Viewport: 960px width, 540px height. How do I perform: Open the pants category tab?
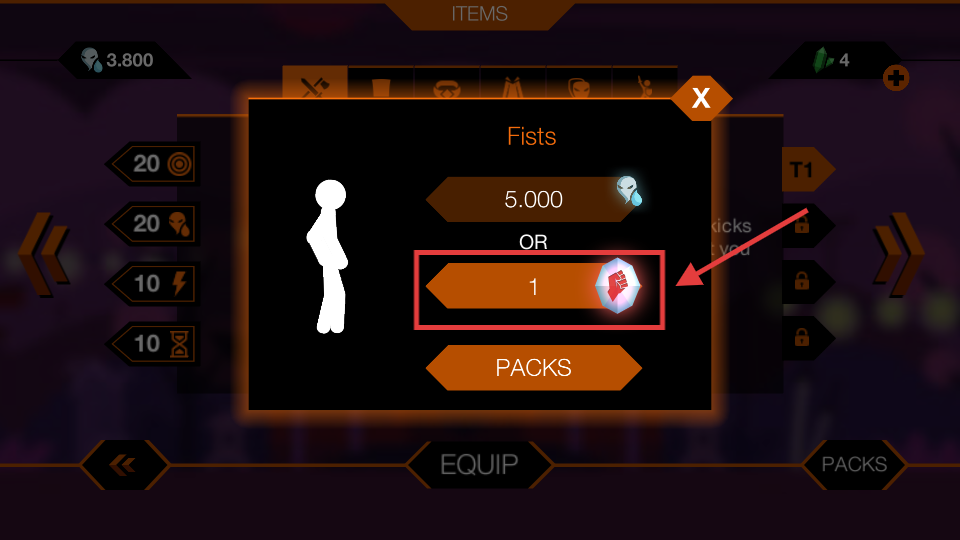pyautogui.click(x=513, y=84)
